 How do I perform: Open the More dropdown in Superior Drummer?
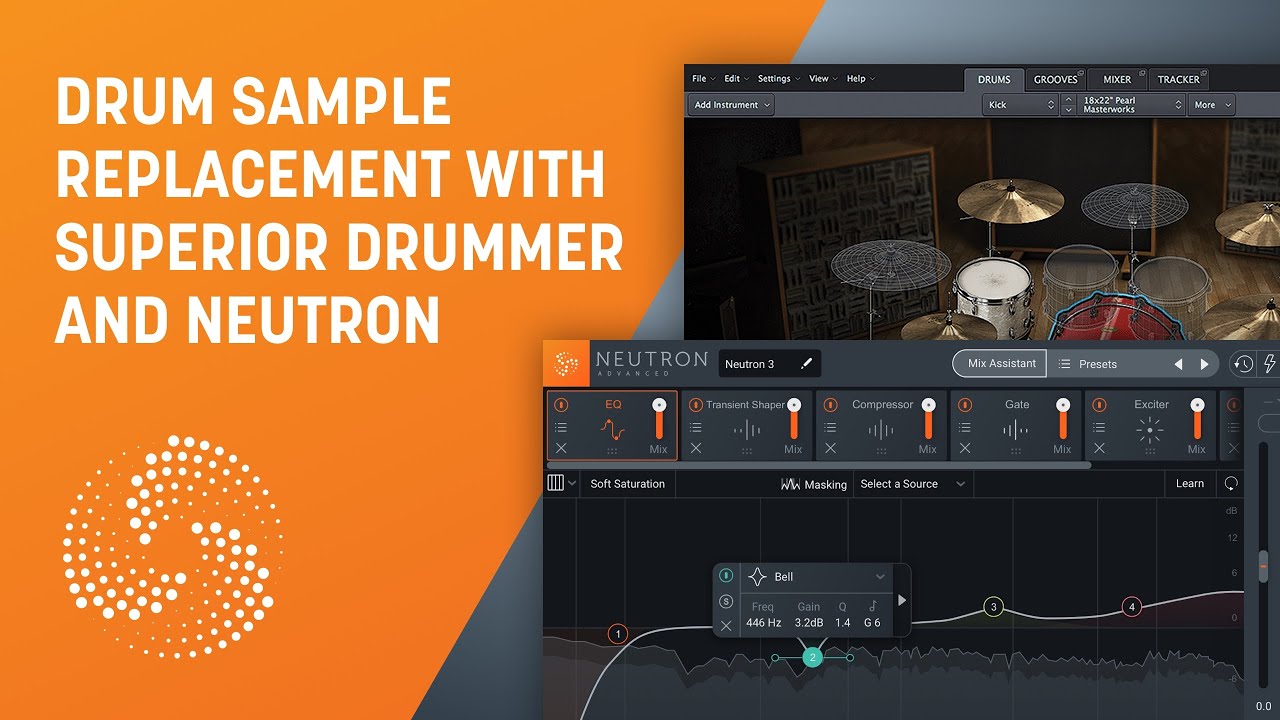click(1212, 105)
